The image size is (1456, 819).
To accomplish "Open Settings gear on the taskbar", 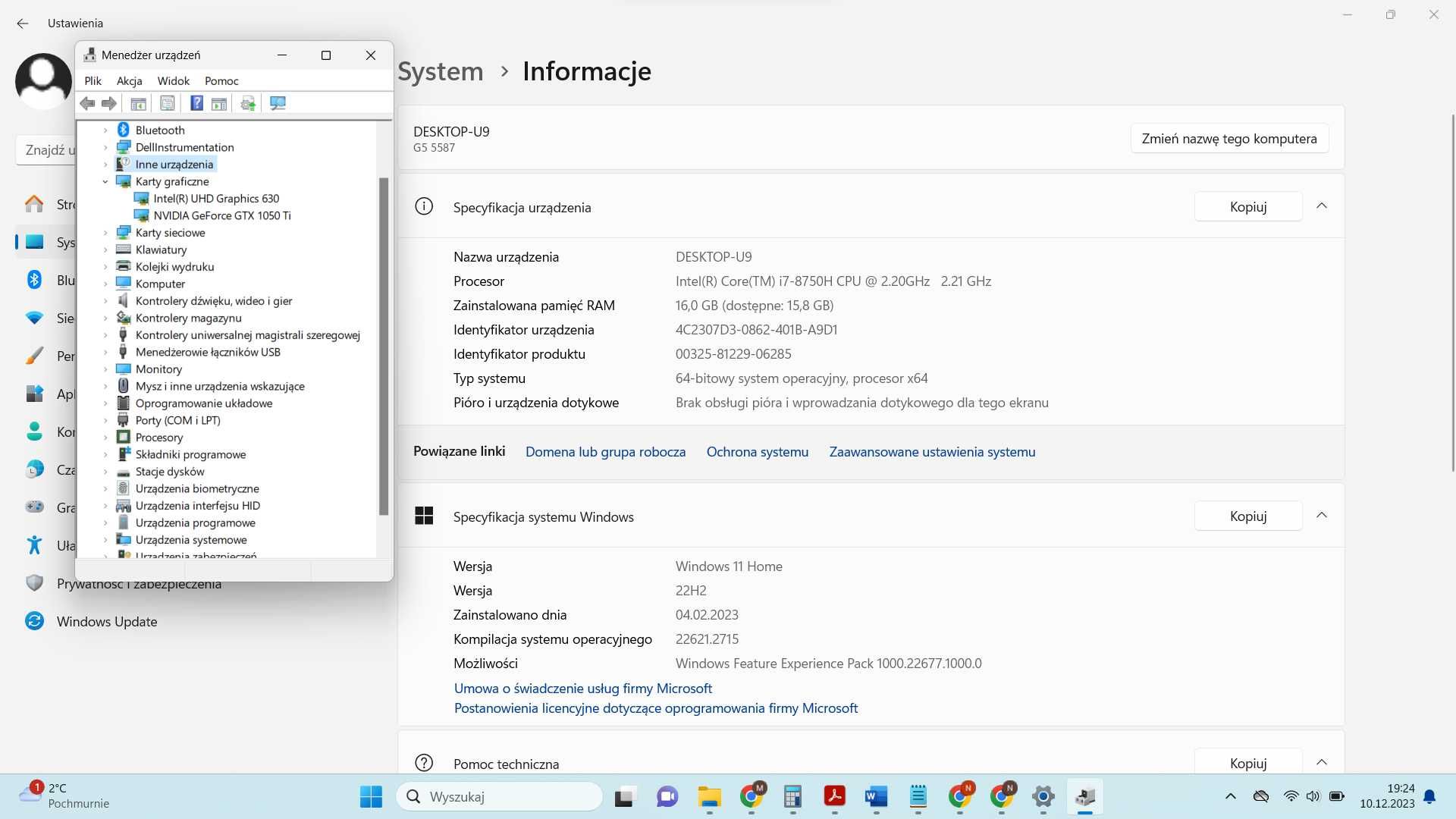I will coord(1043,796).
